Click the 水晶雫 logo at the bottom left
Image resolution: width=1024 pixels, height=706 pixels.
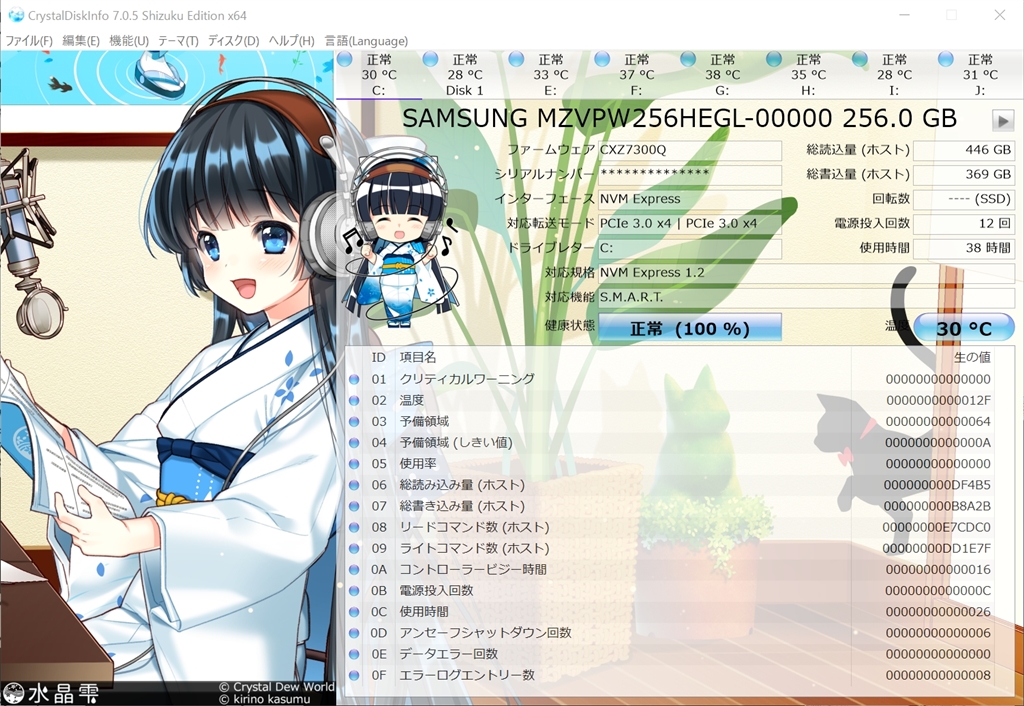click(x=51, y=694)
